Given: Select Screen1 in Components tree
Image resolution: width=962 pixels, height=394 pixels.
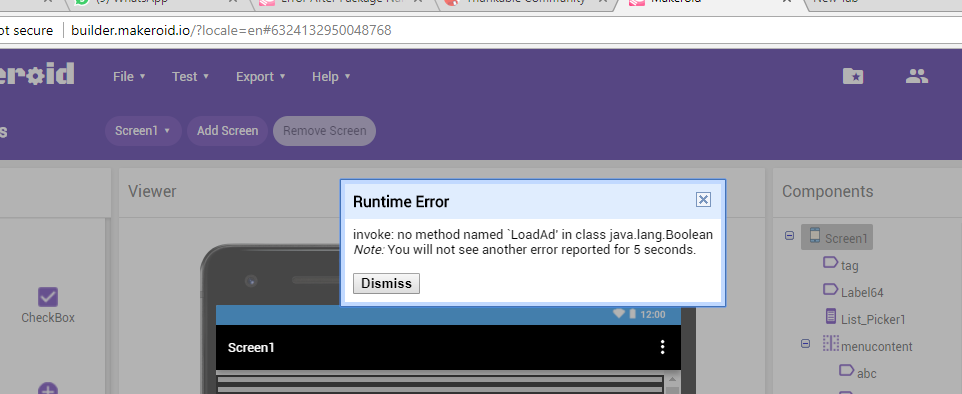Looking at the screenshot, I should pos(837,238).
